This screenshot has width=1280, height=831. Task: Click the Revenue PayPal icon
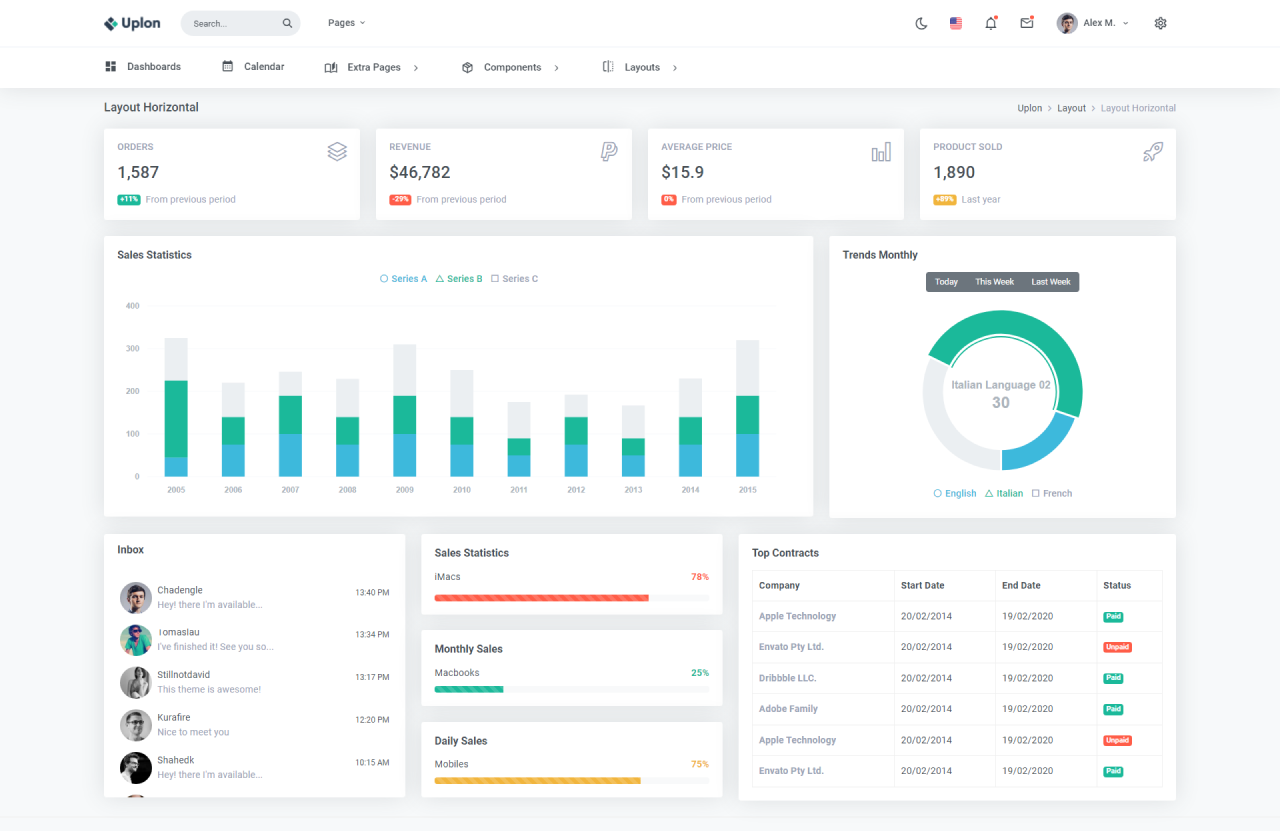tap(609, 151)
